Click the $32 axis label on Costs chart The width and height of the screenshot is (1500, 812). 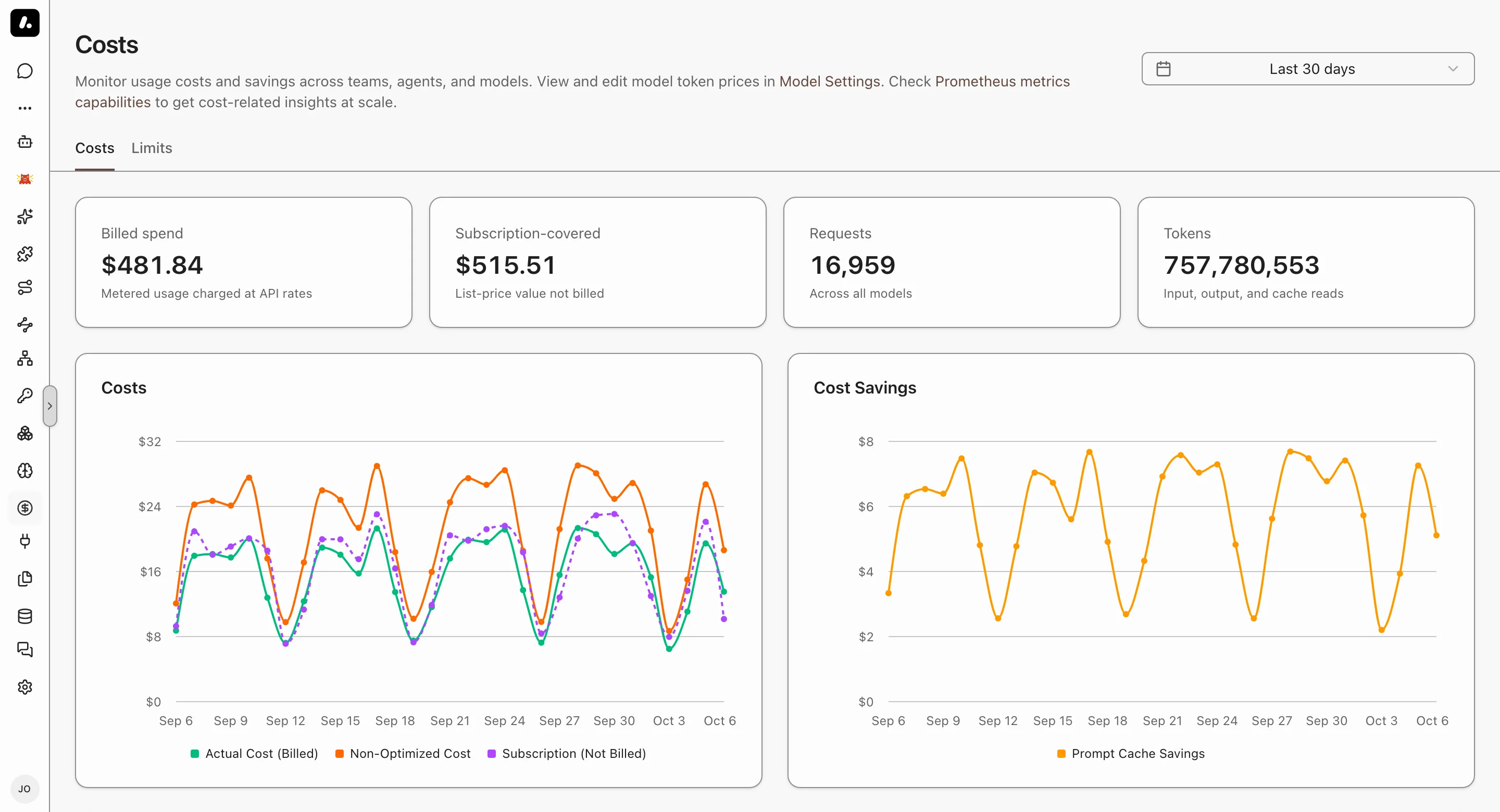[x=149, y=441]
